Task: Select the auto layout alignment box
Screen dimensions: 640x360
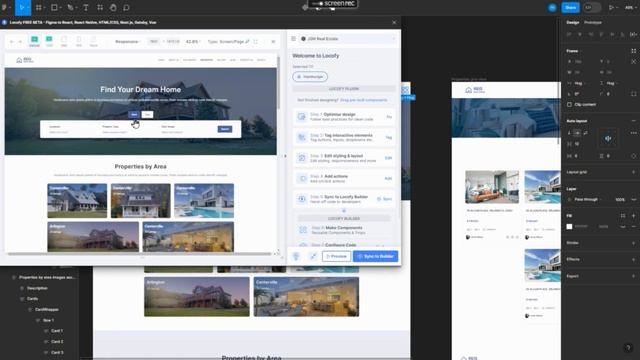Action: pos(608,138)
